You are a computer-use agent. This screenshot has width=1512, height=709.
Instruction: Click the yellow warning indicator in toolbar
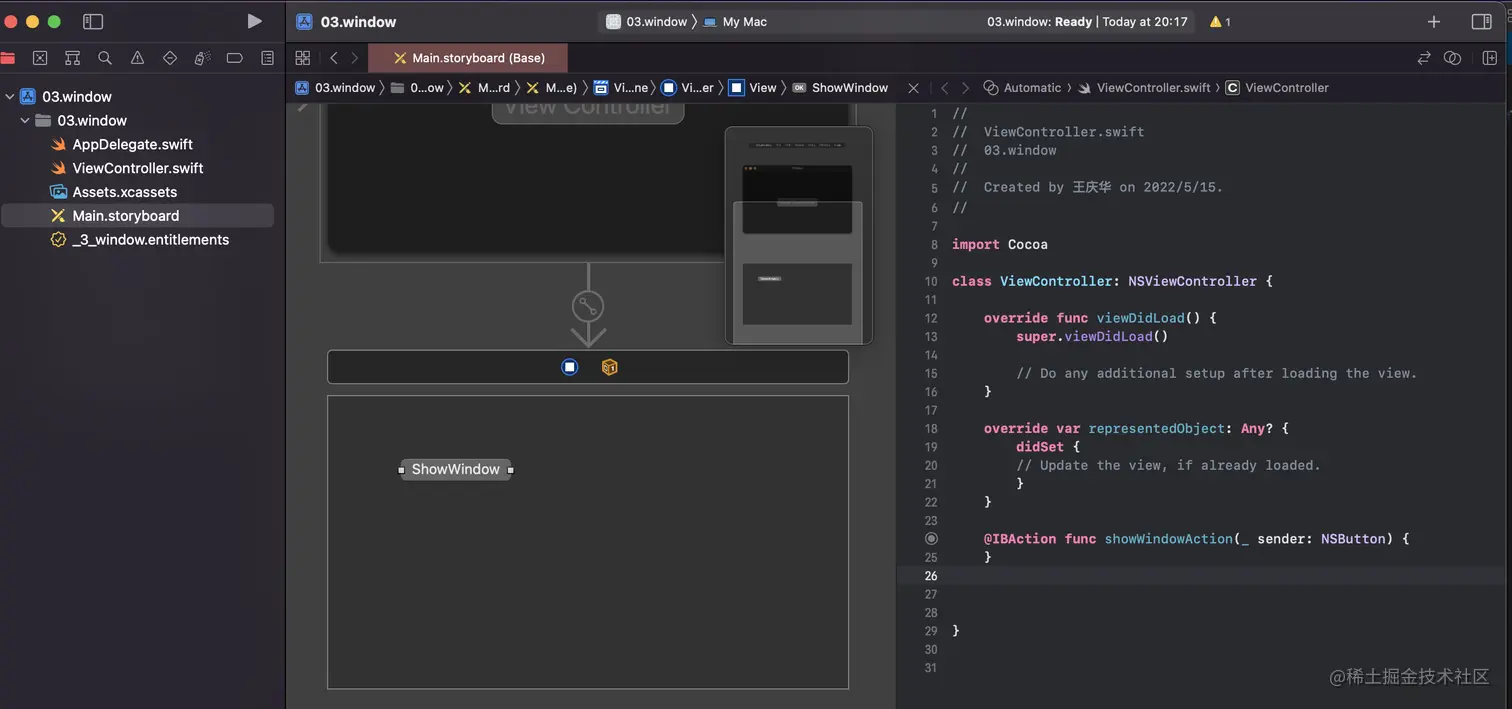tap(1220, 21)
